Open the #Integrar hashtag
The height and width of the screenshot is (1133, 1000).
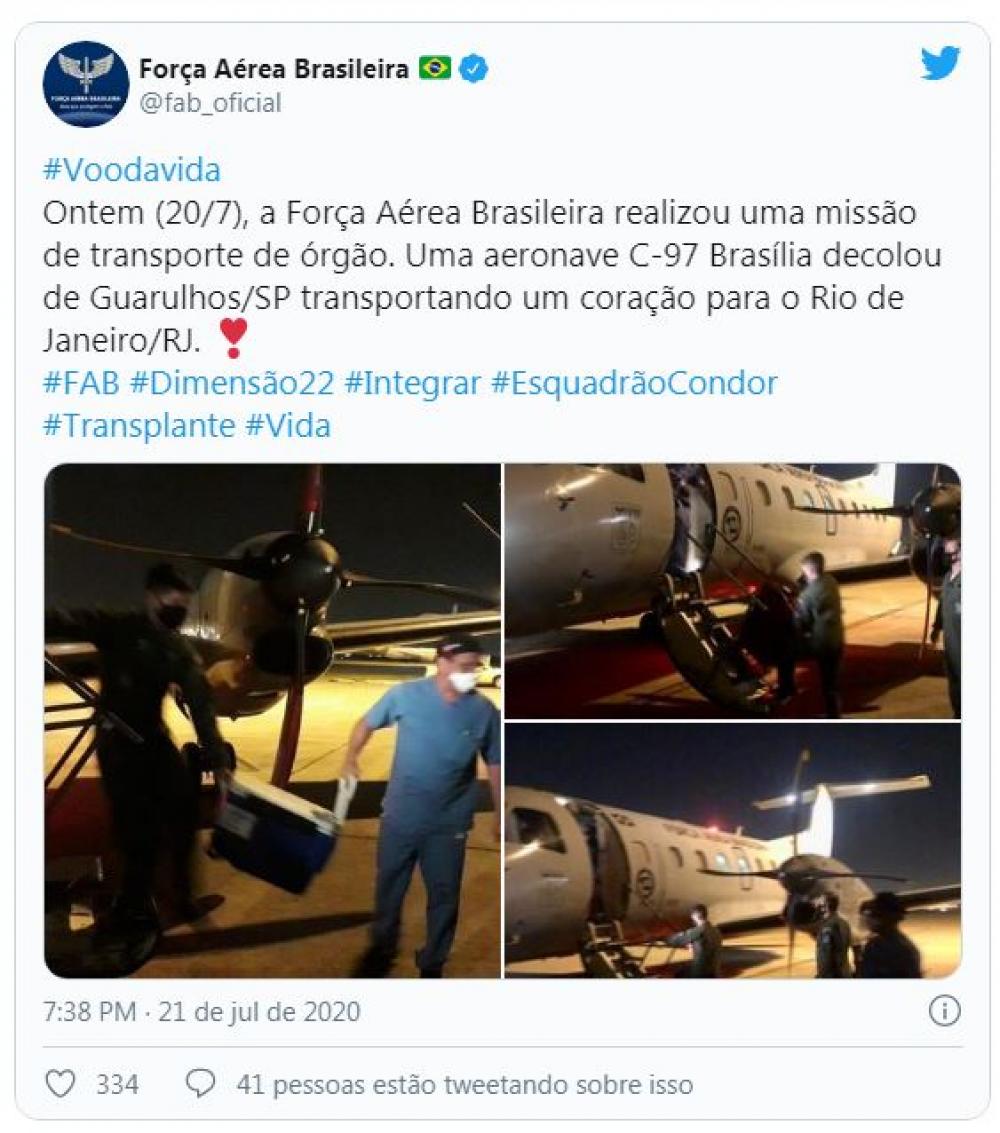413,383
